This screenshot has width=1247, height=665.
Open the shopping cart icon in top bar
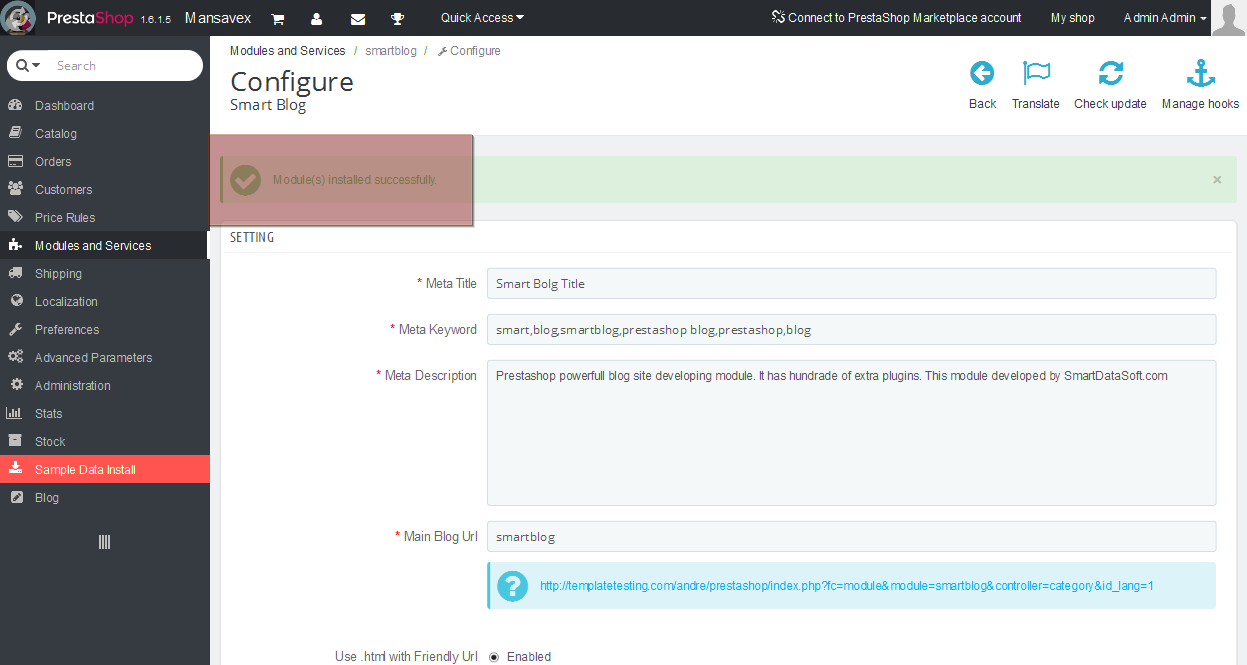click(x=278, y=18)
